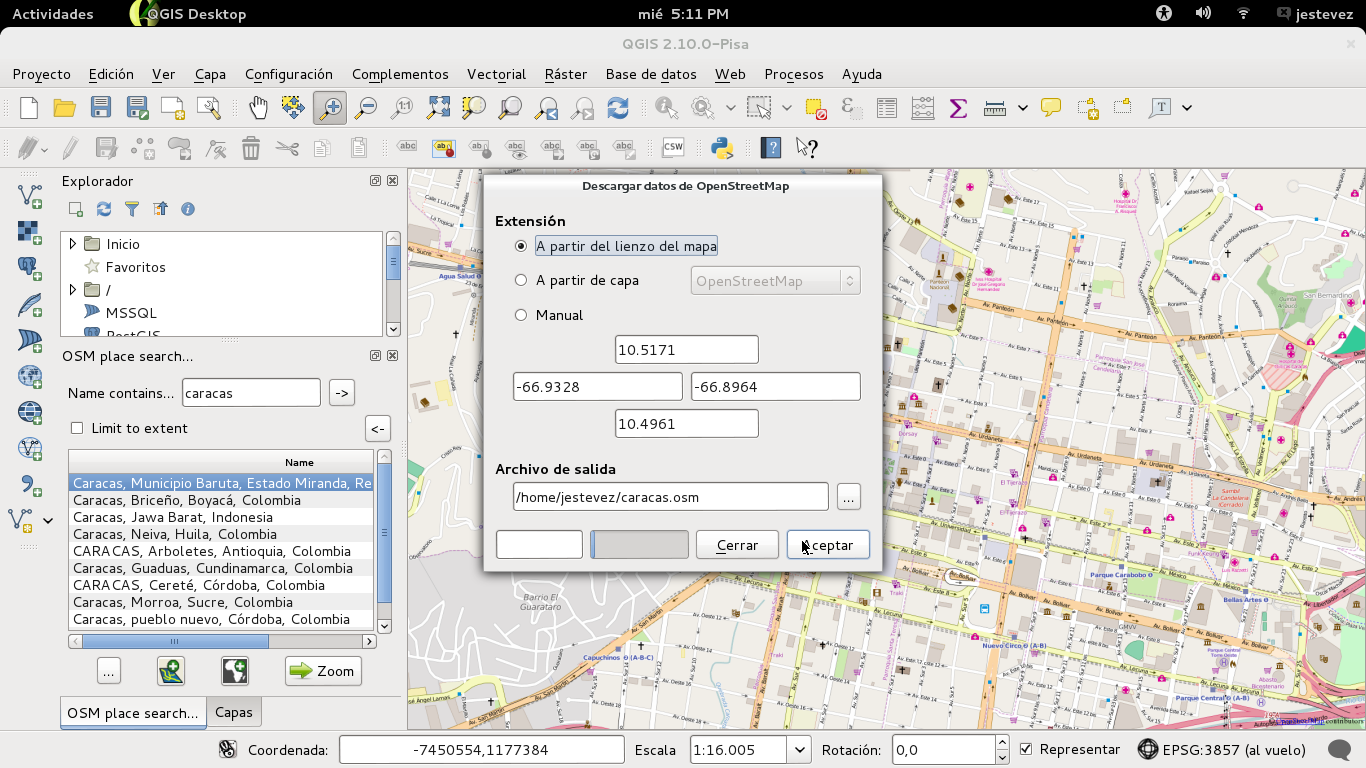Select the Pan map hand tool
This screenshot has height=768, width=1366.
[x=258, y=108]
